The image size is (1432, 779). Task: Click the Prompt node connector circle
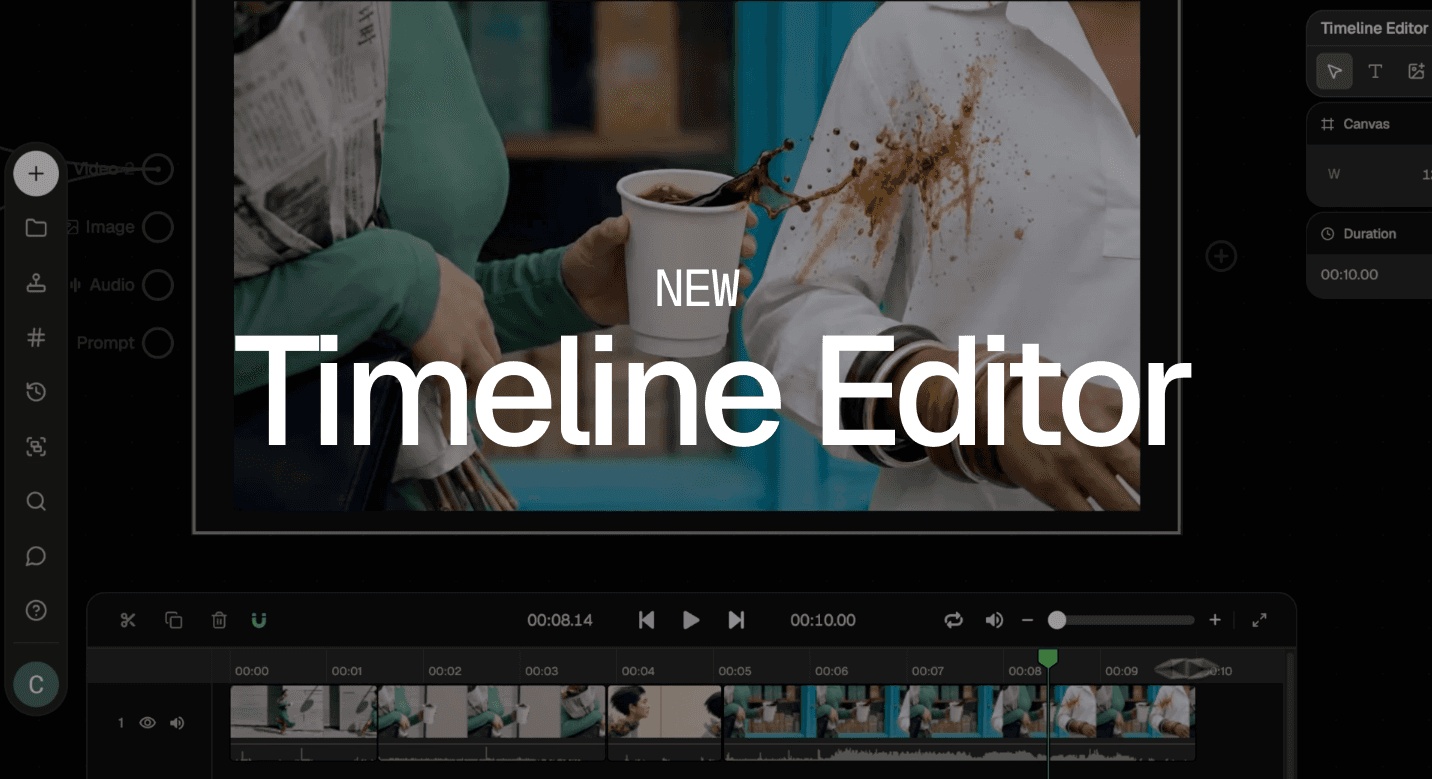[x=157, y=343]
